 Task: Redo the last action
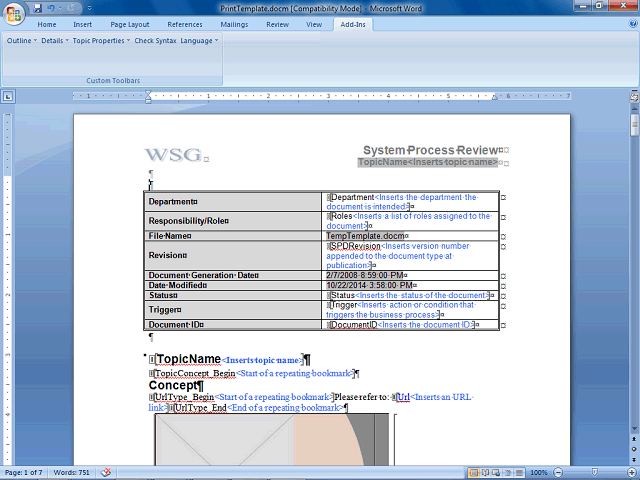(70, 8)
